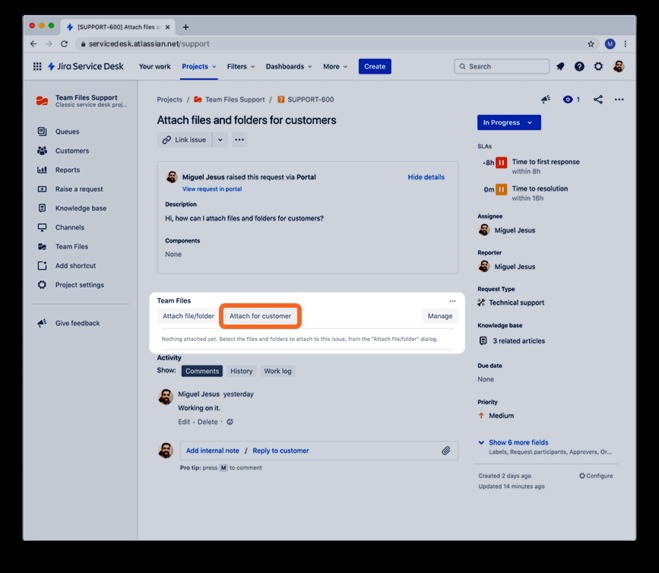Click the Jira Service Desk logo

pos(85,66)
